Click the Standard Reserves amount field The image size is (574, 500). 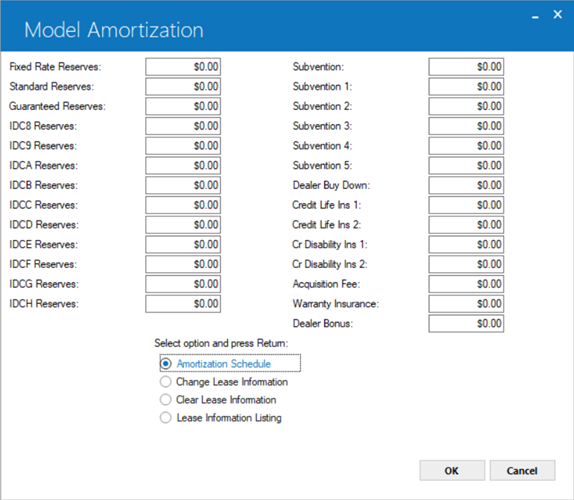click(183, 86)
